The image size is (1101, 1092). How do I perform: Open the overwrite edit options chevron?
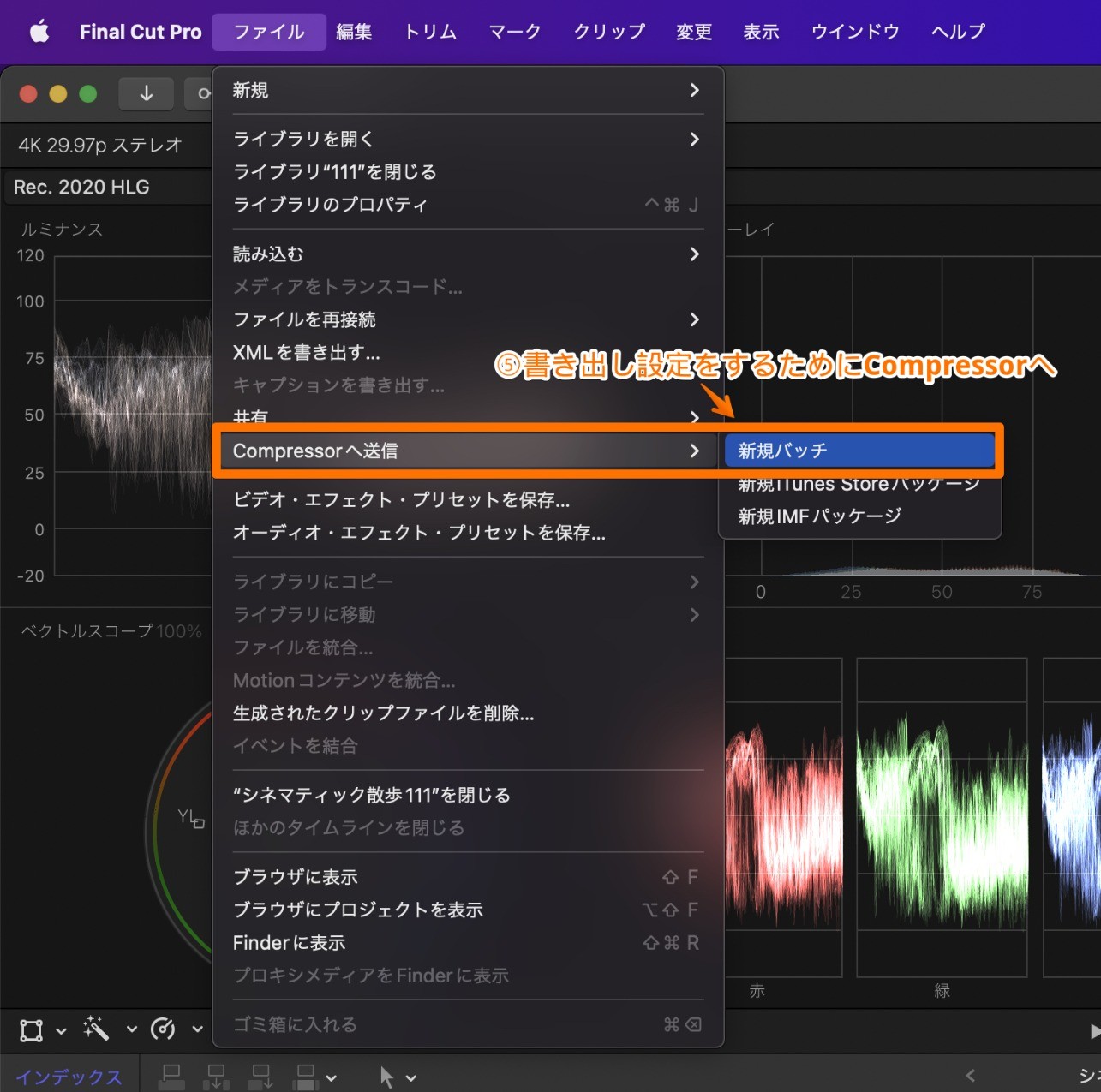tap(332, 1078)
